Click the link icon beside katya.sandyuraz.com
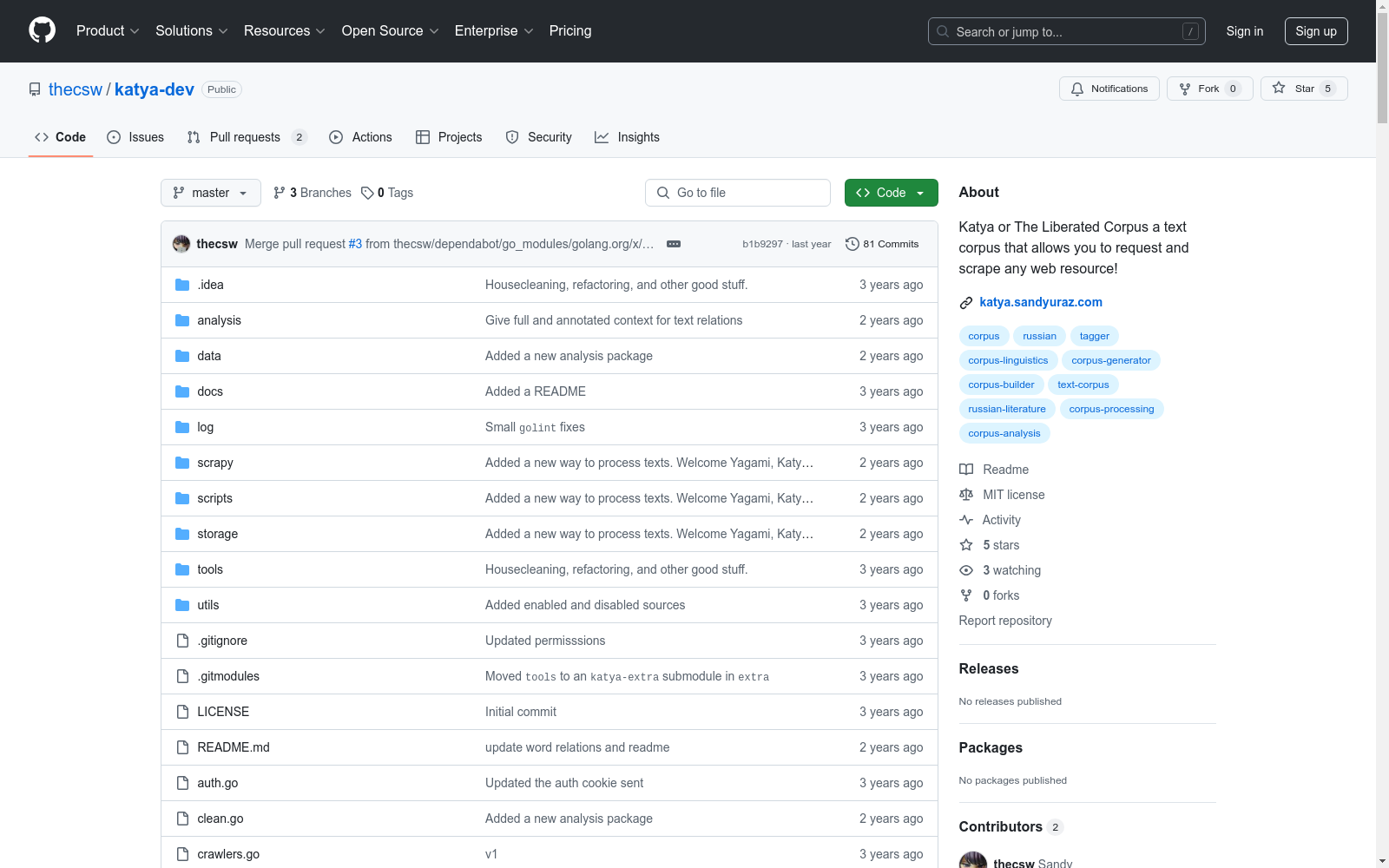This screenshot has height=868, width=1389. (x=966, y=303)
